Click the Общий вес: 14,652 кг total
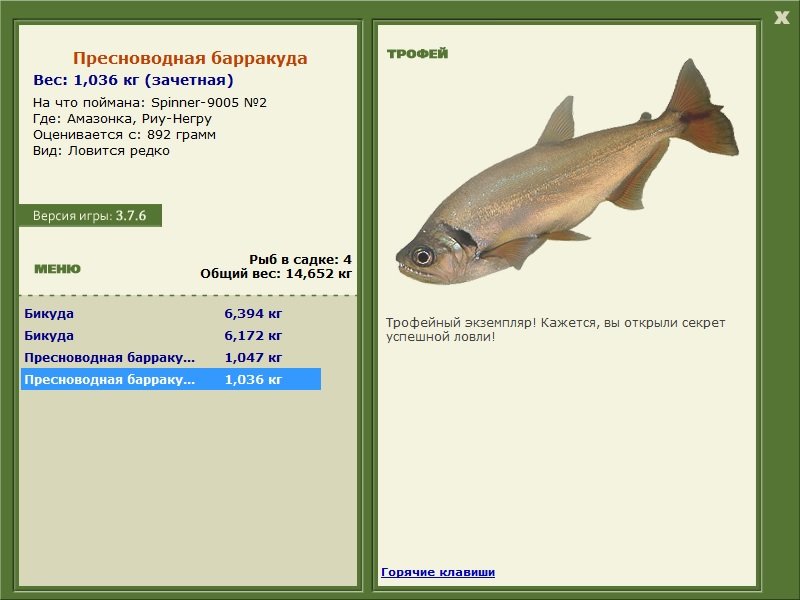Image resolution: width=800 pixels, height=600 pixels. (276, 273)
